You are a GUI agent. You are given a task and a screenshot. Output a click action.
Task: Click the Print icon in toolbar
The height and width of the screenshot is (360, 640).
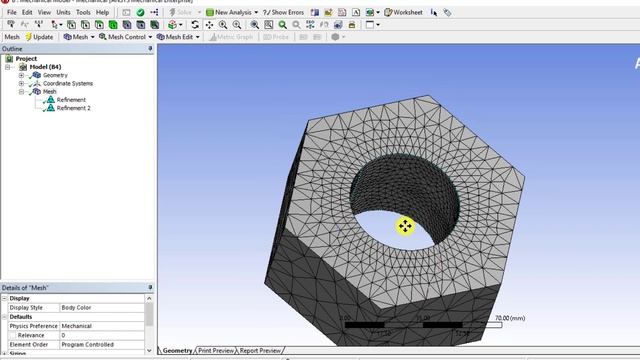coord(352,25)
